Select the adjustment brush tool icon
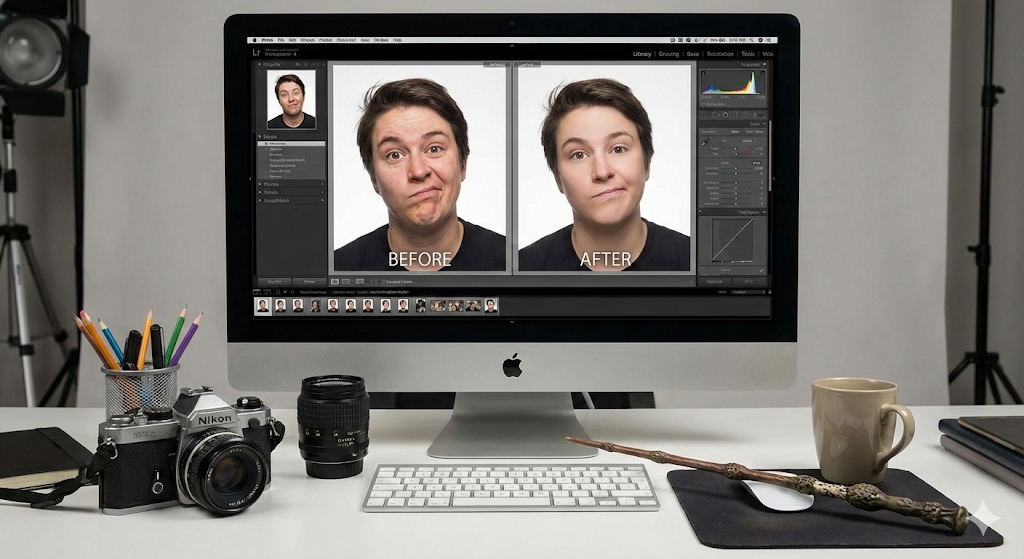This screenshot has width=1024, height=559. [x=760, y=115]
